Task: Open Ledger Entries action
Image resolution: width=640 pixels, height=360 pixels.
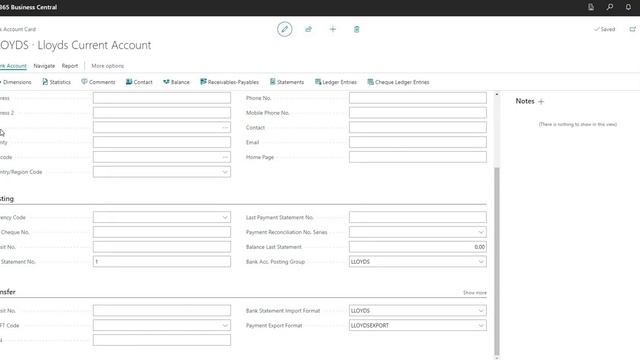Action: pyautogui.click(x=336, y=82)
